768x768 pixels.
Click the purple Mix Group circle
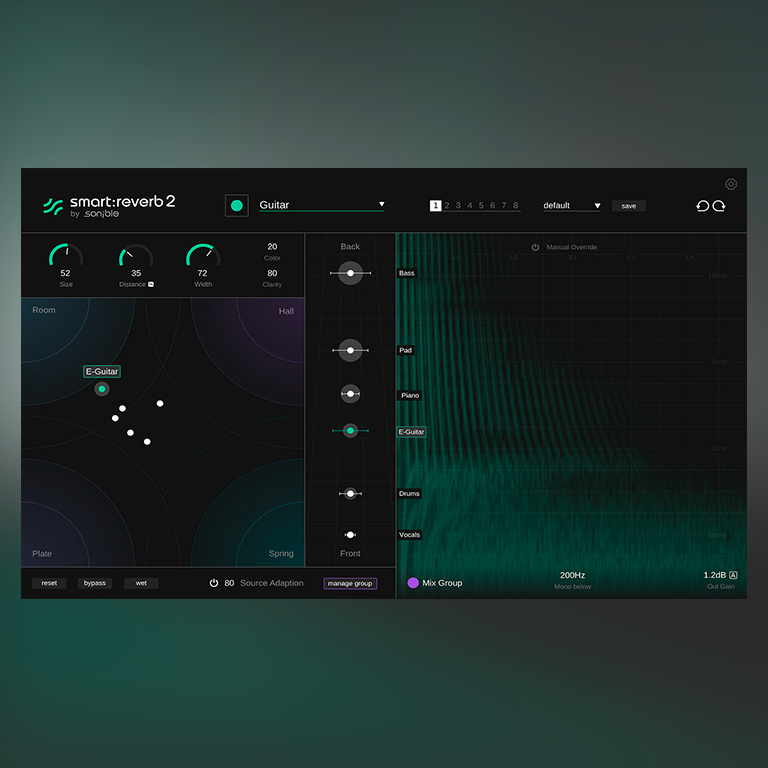pyautogui.click(x=413, y=583)
